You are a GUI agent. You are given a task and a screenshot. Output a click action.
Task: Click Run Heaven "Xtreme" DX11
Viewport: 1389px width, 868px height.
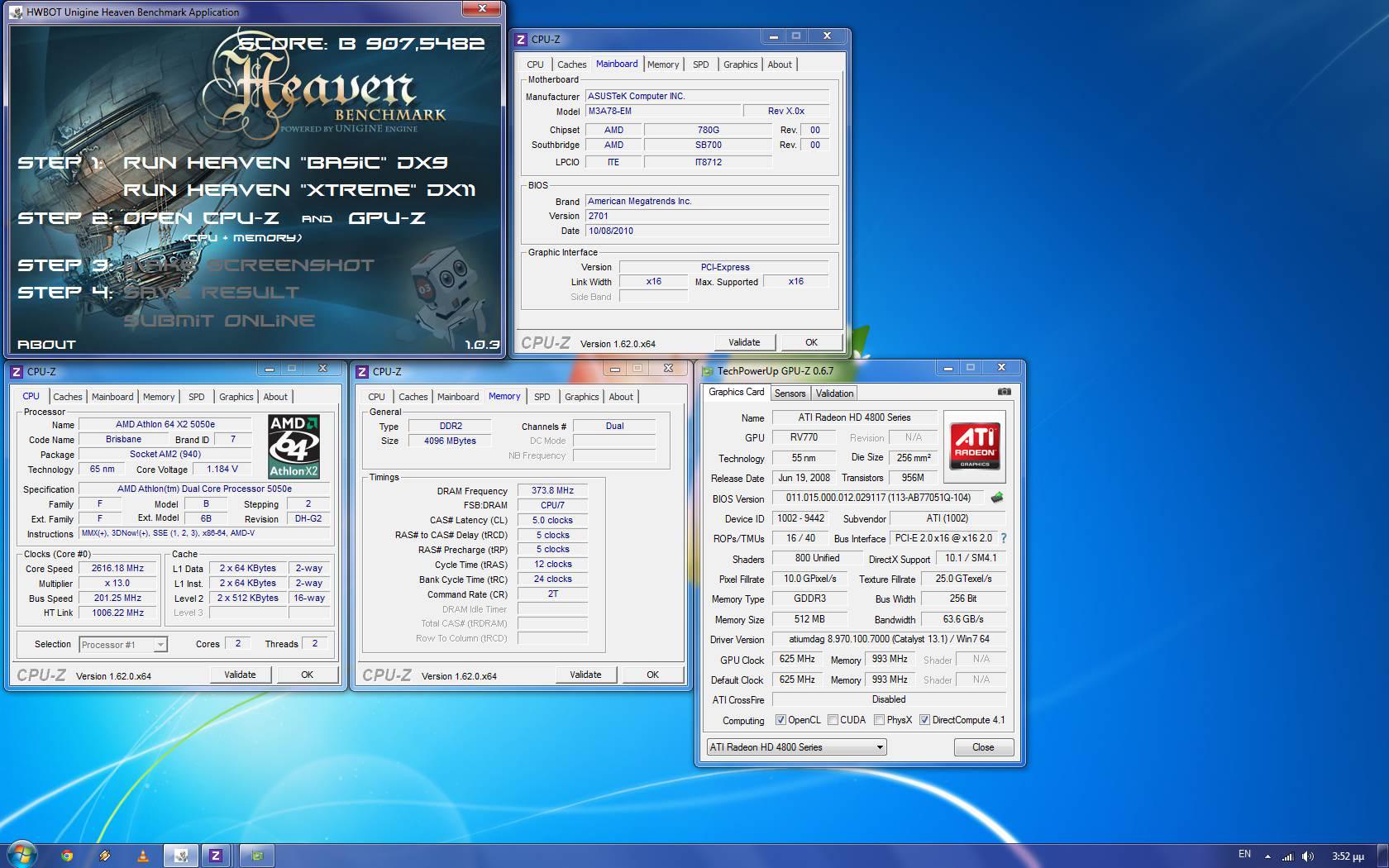click(x=299, y=190)
